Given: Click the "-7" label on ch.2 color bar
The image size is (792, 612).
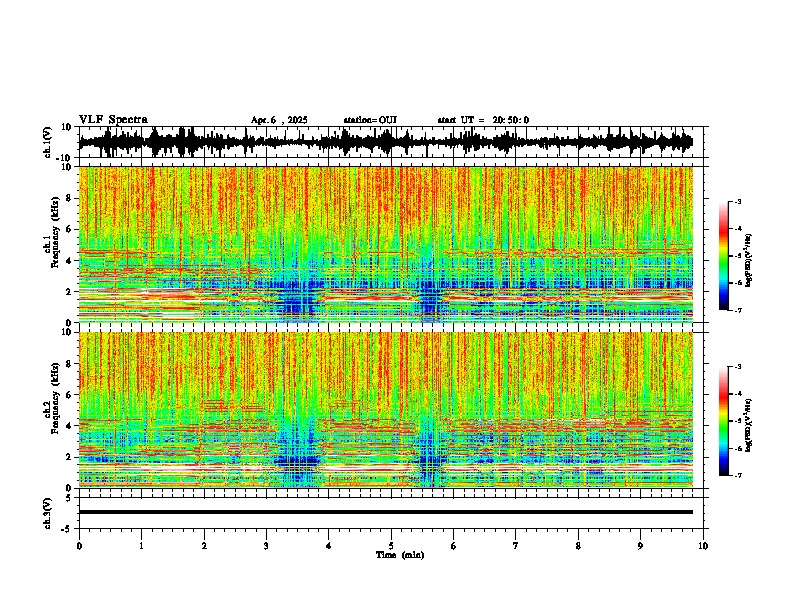Looking at the screenshot, I should point(737,475).
